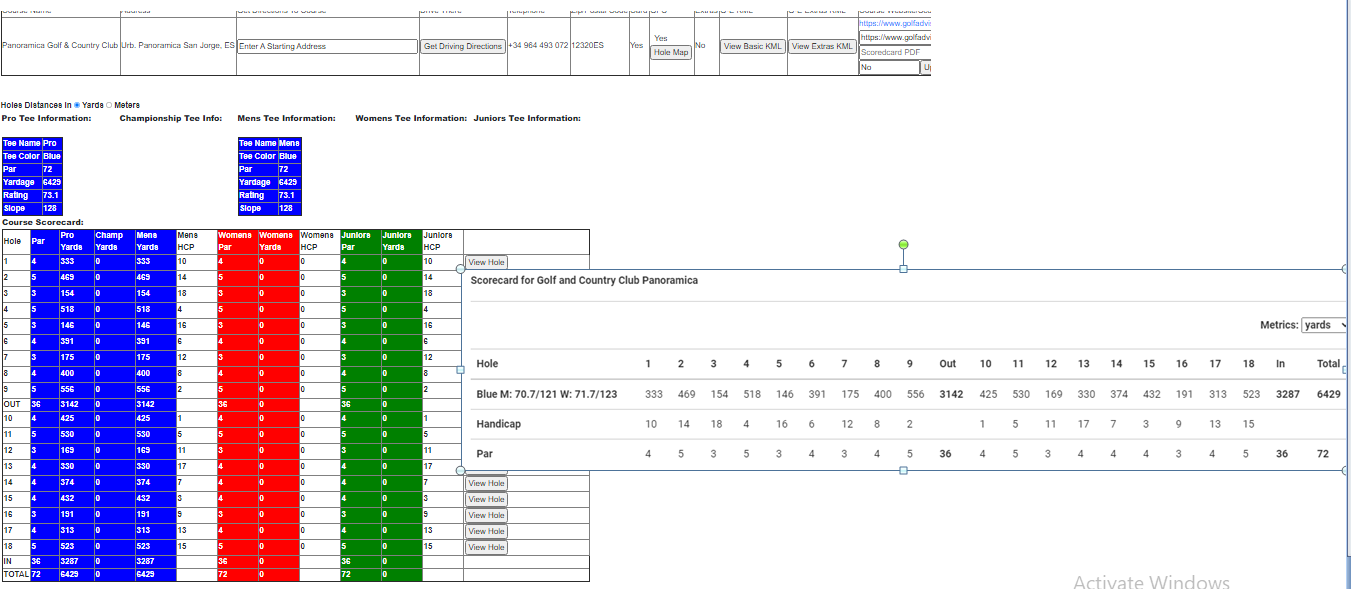This screenshot has height=589, width=1351.
Task: Click the TOTAL row label in course scorecard
Action: 15,575
